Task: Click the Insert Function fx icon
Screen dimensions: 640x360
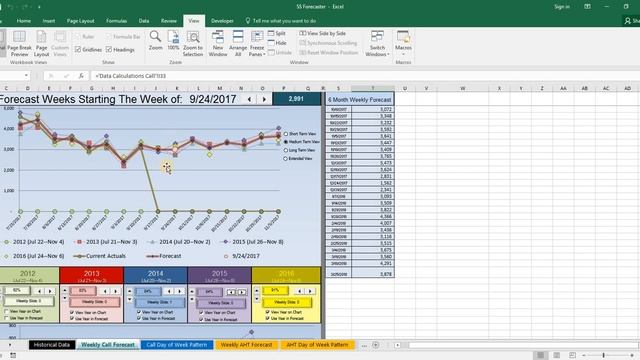Action: 81,76
